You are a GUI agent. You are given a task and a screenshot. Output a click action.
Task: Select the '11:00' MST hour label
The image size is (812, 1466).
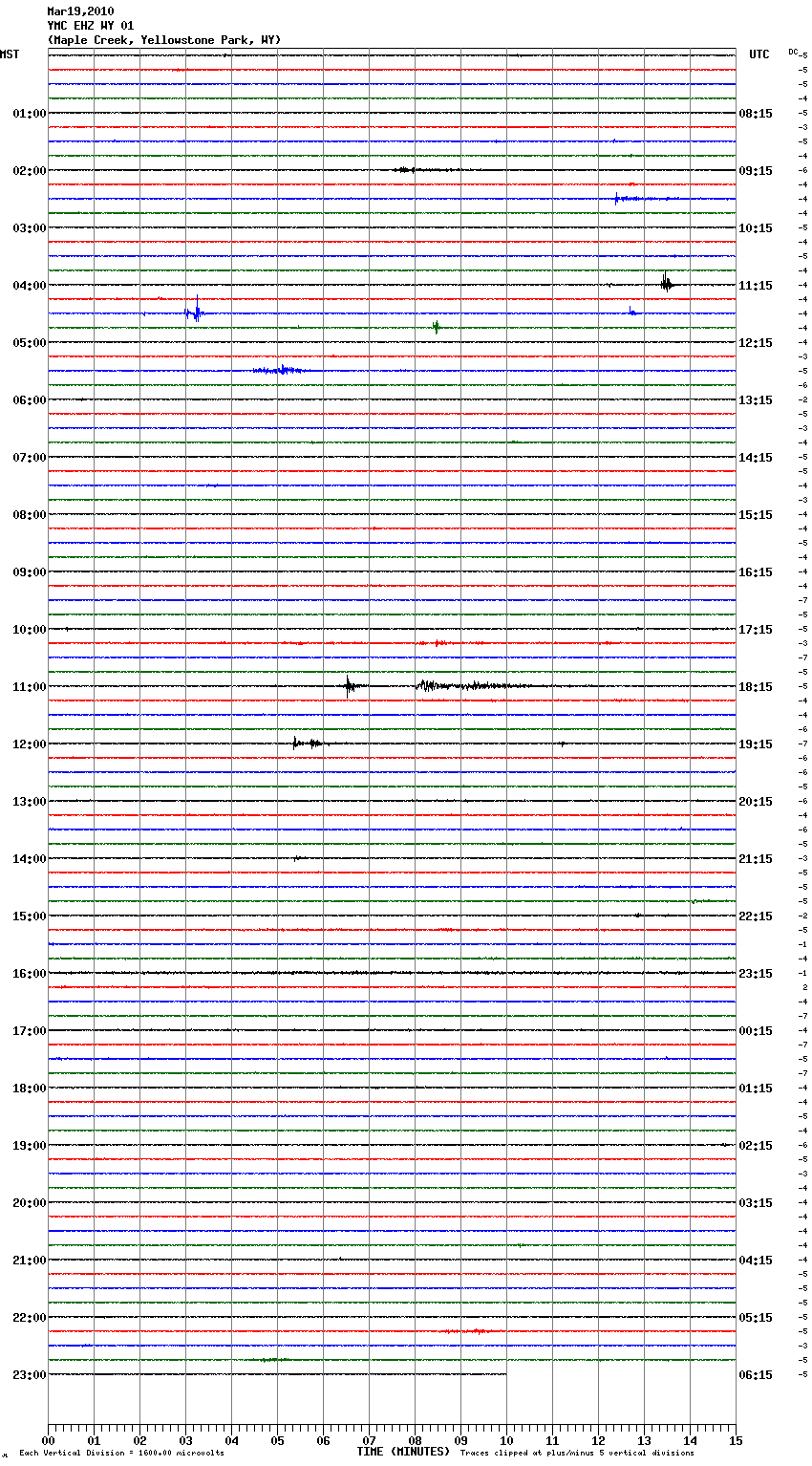pyautogui.click(x=30, y=687)
